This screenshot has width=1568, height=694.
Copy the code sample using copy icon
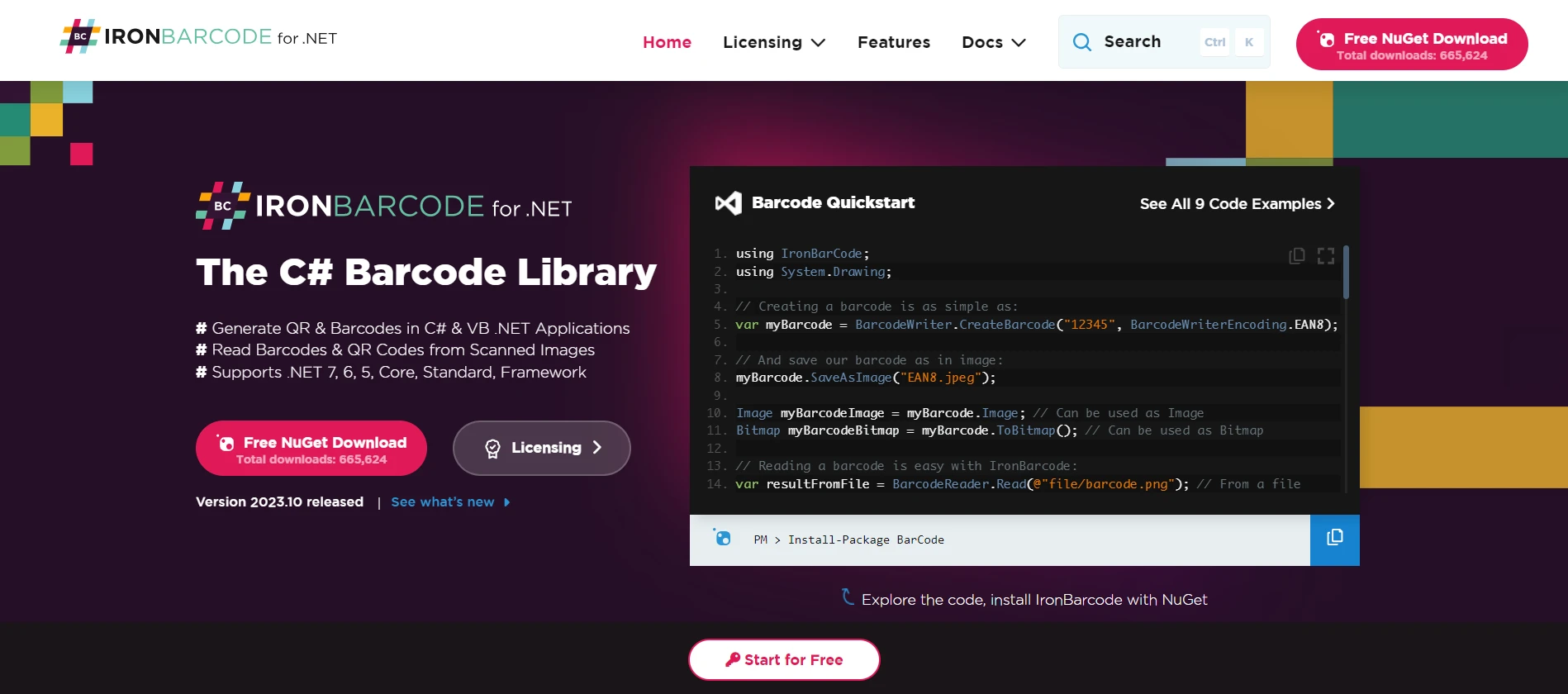[1297, 256]
